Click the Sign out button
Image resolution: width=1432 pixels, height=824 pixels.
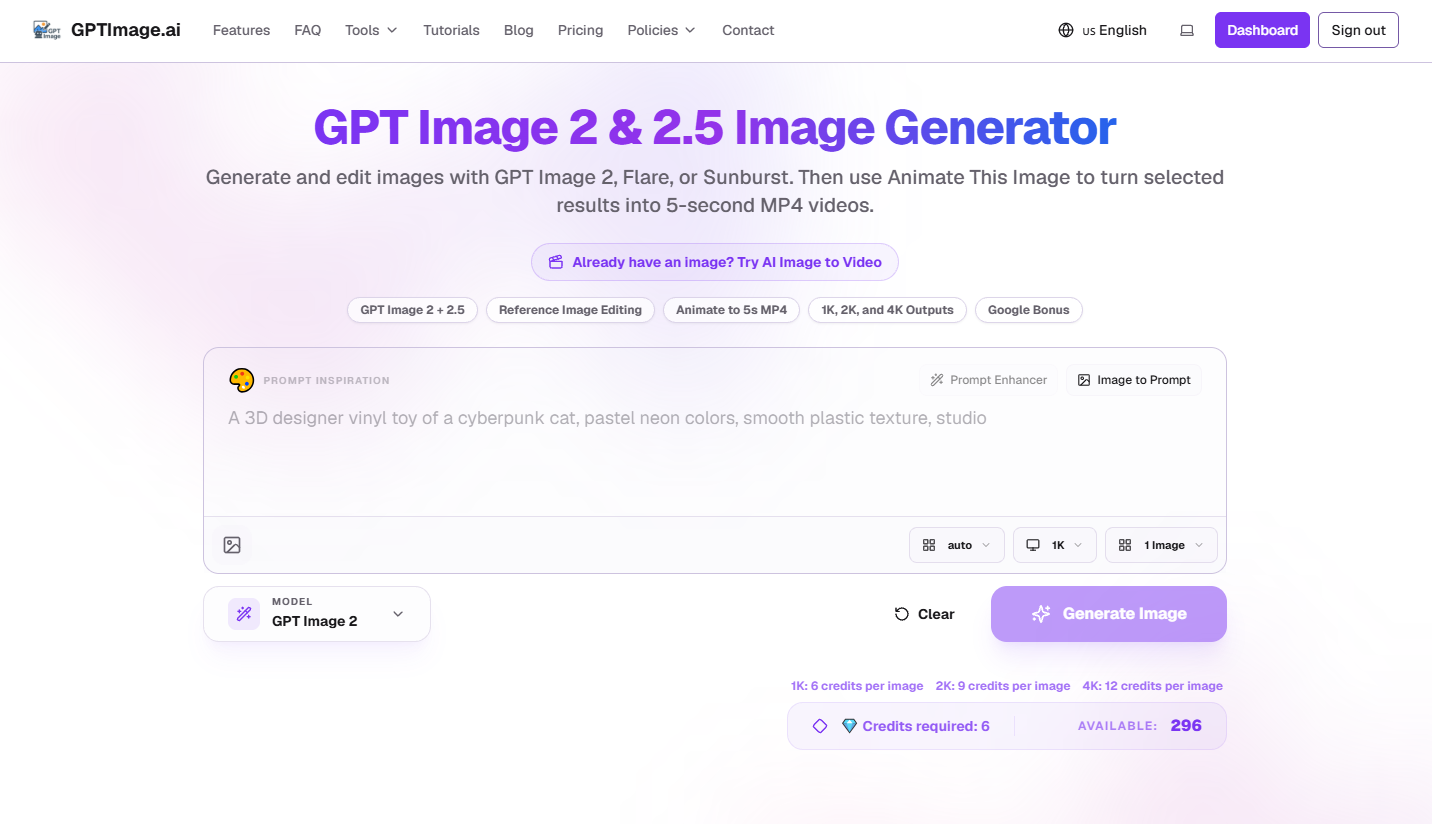pyautogui.click(x=1358, y=30)
